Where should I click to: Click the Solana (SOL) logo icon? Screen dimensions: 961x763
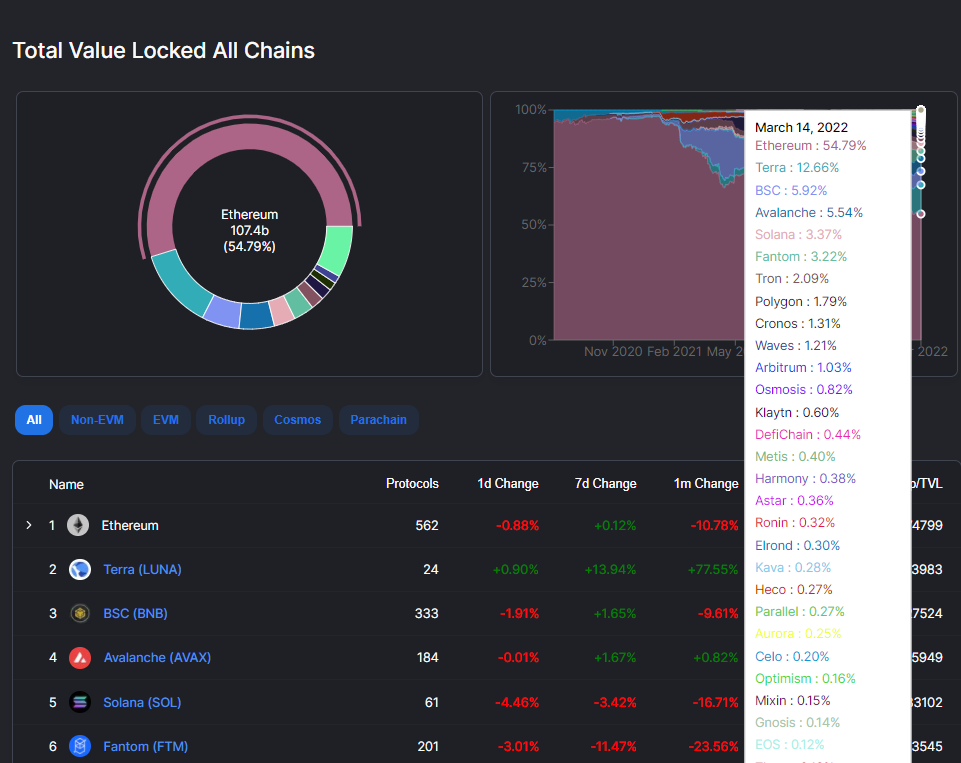pos(80,702)
